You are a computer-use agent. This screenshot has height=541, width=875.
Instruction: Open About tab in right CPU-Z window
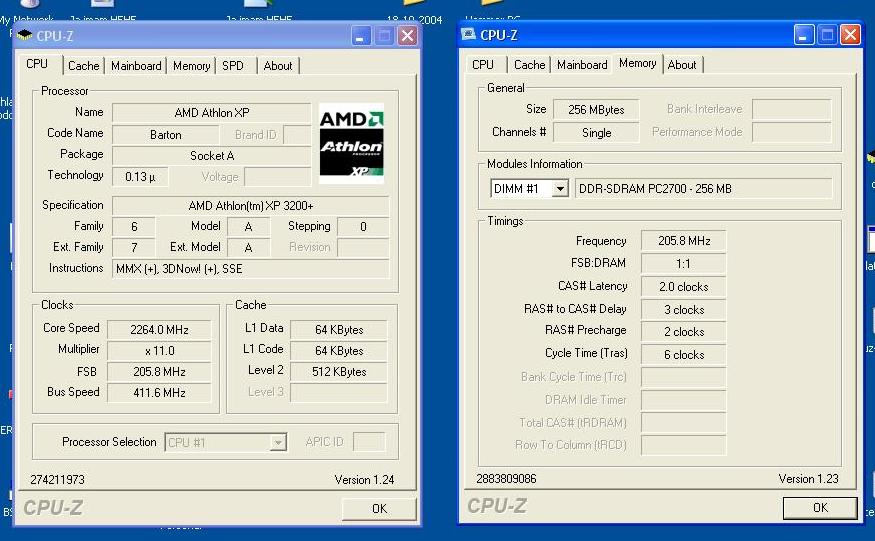coord(682,65)
